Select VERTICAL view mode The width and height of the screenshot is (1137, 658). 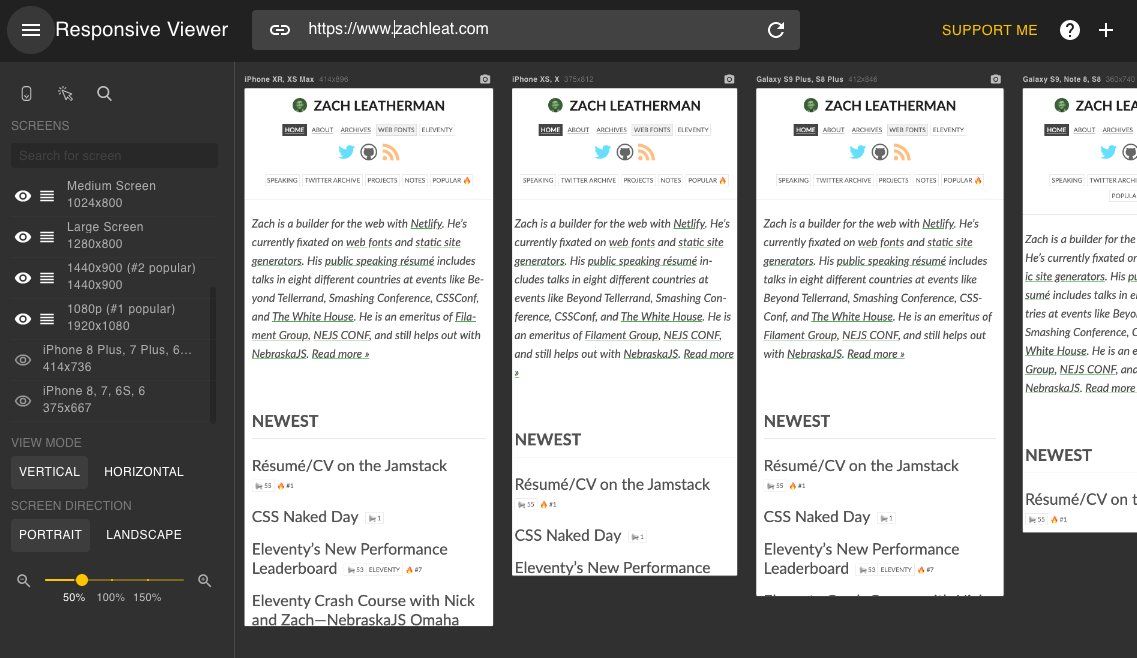click(49, 472)
